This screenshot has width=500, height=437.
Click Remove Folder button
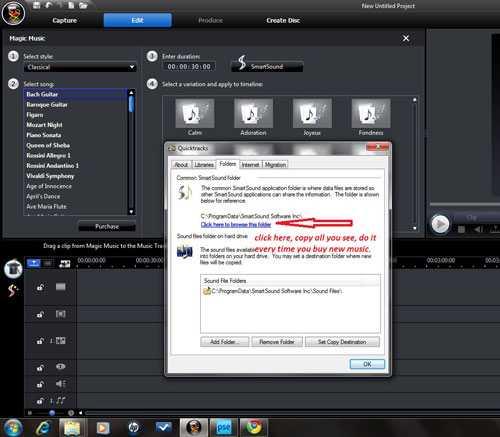tap(277, 342)
